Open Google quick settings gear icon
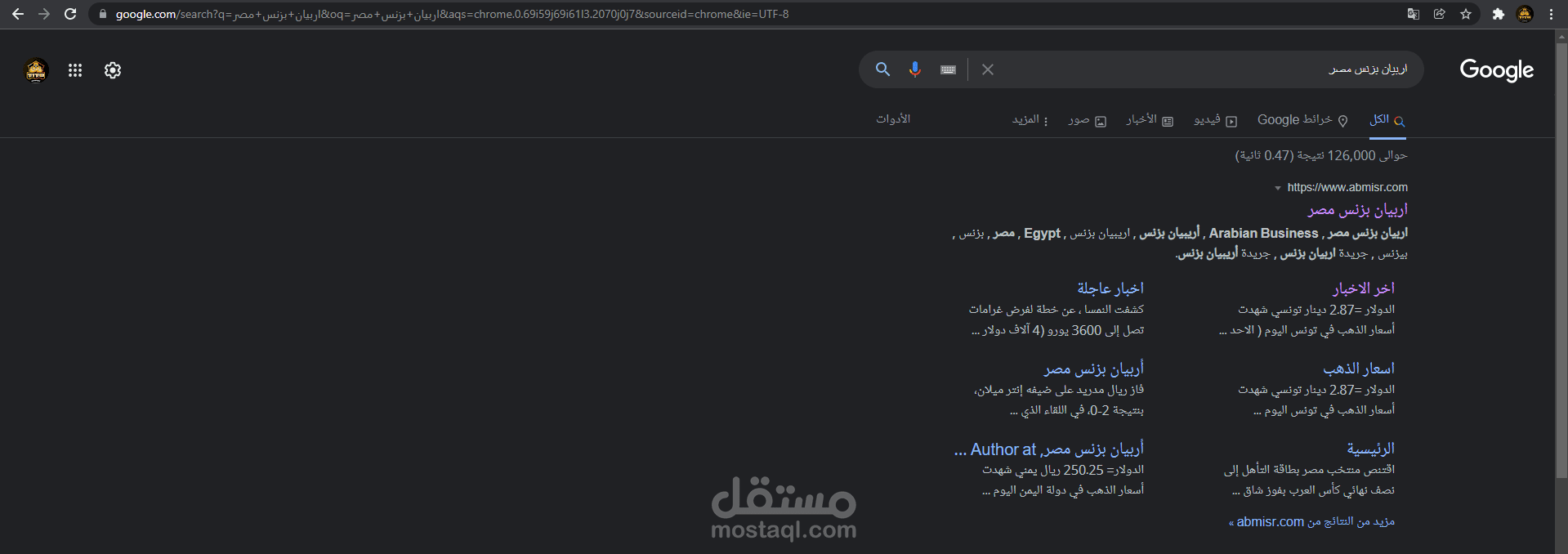The width and height of the screenshot is (1568, 554). 113,70
